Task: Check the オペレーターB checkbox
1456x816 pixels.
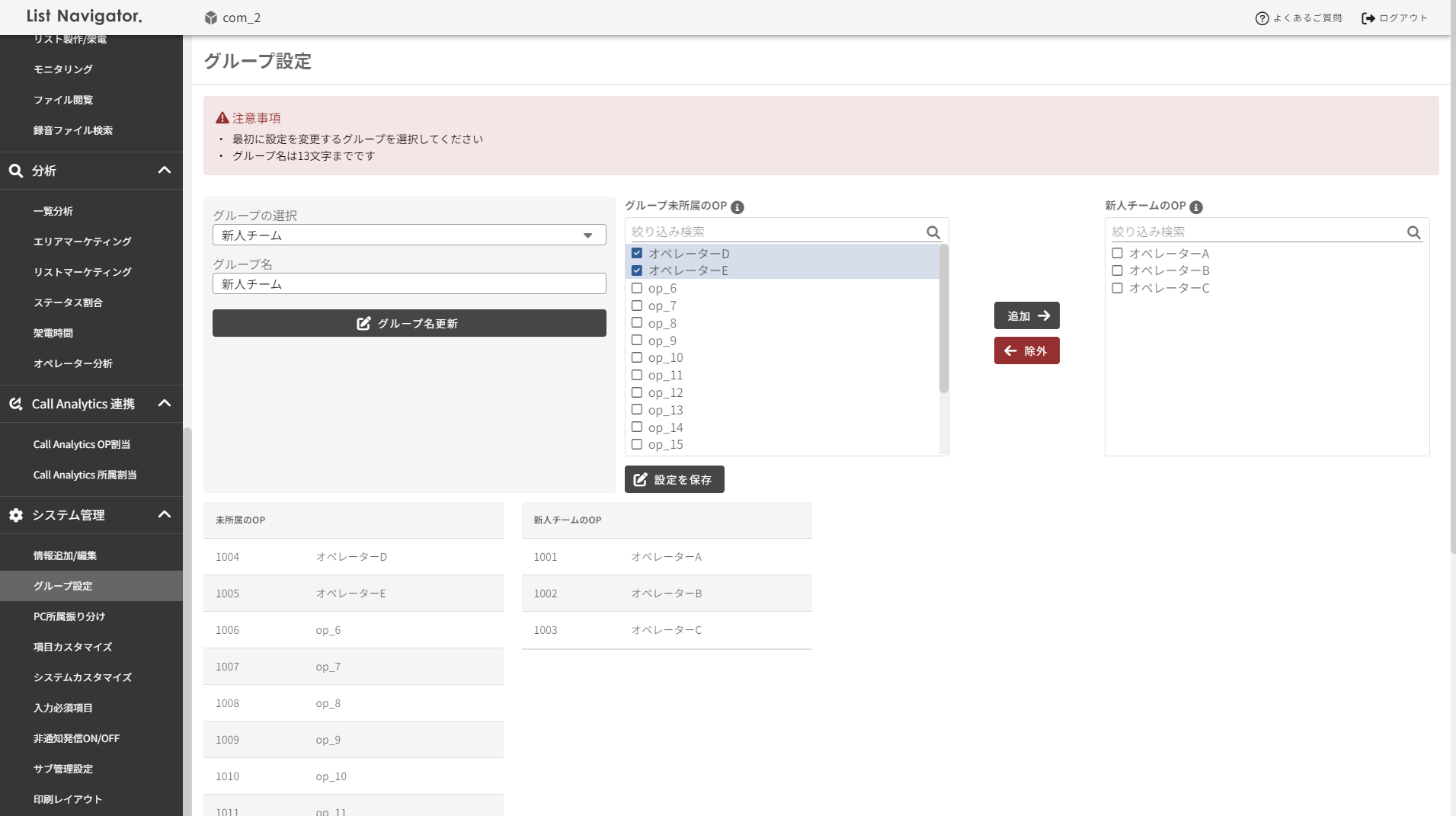Action: (x=1118, y=270)
